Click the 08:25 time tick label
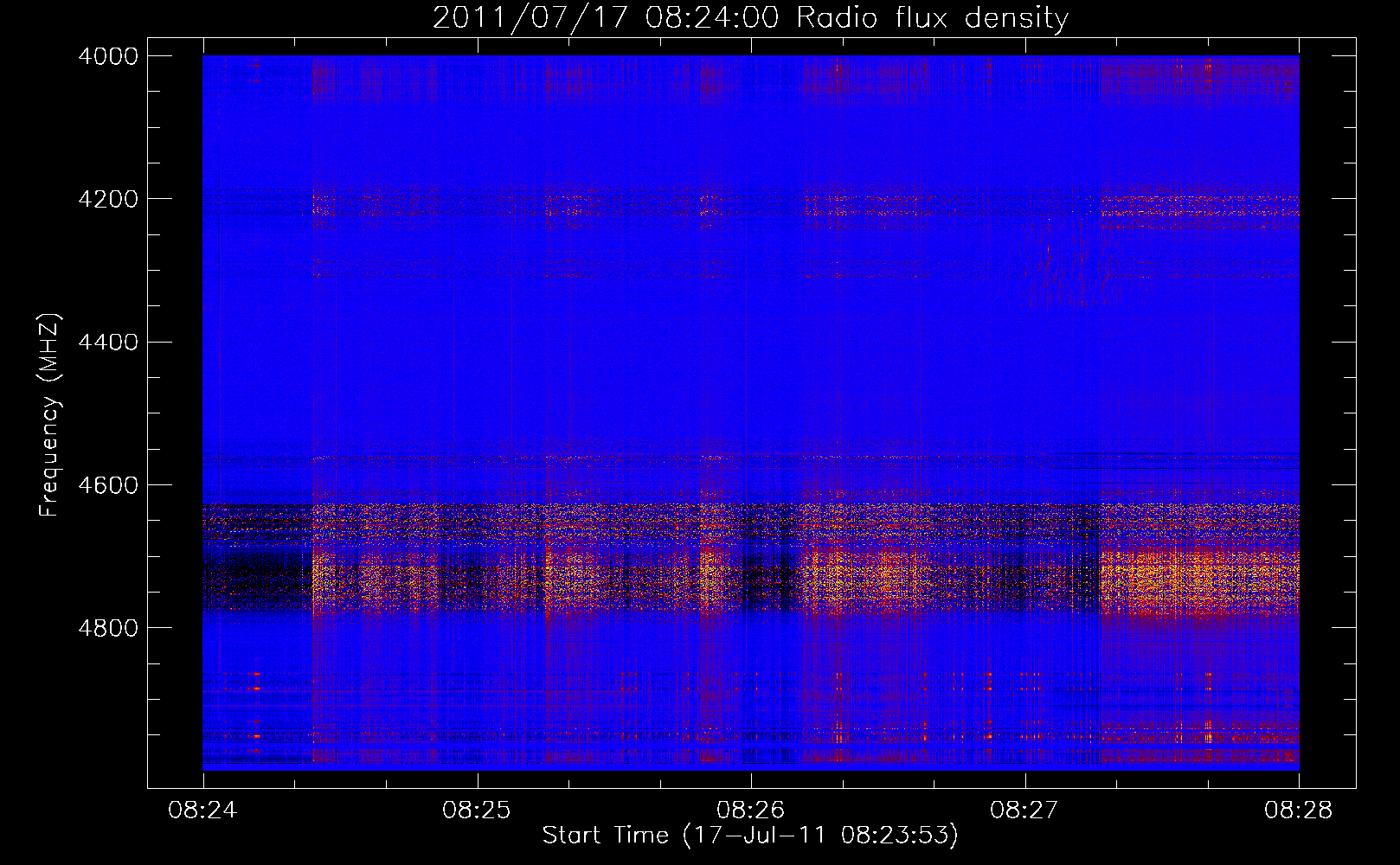The height and width of the screenshot is (865, 1400). point(477,811)
